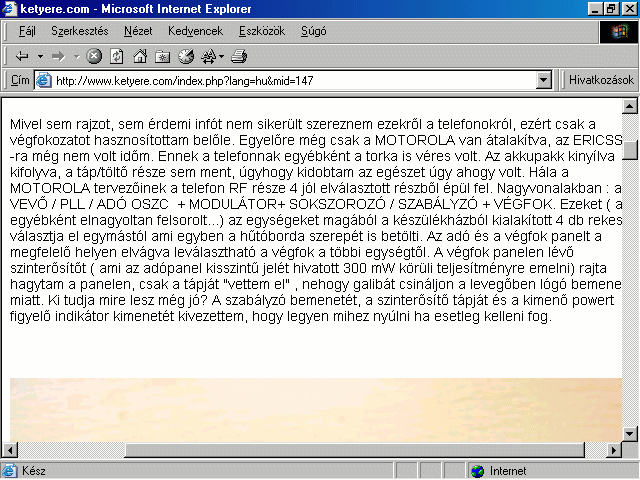The image size is (640, 480).
Task: Click the horizontal scrollbar thumb
Action: (354, 450)
